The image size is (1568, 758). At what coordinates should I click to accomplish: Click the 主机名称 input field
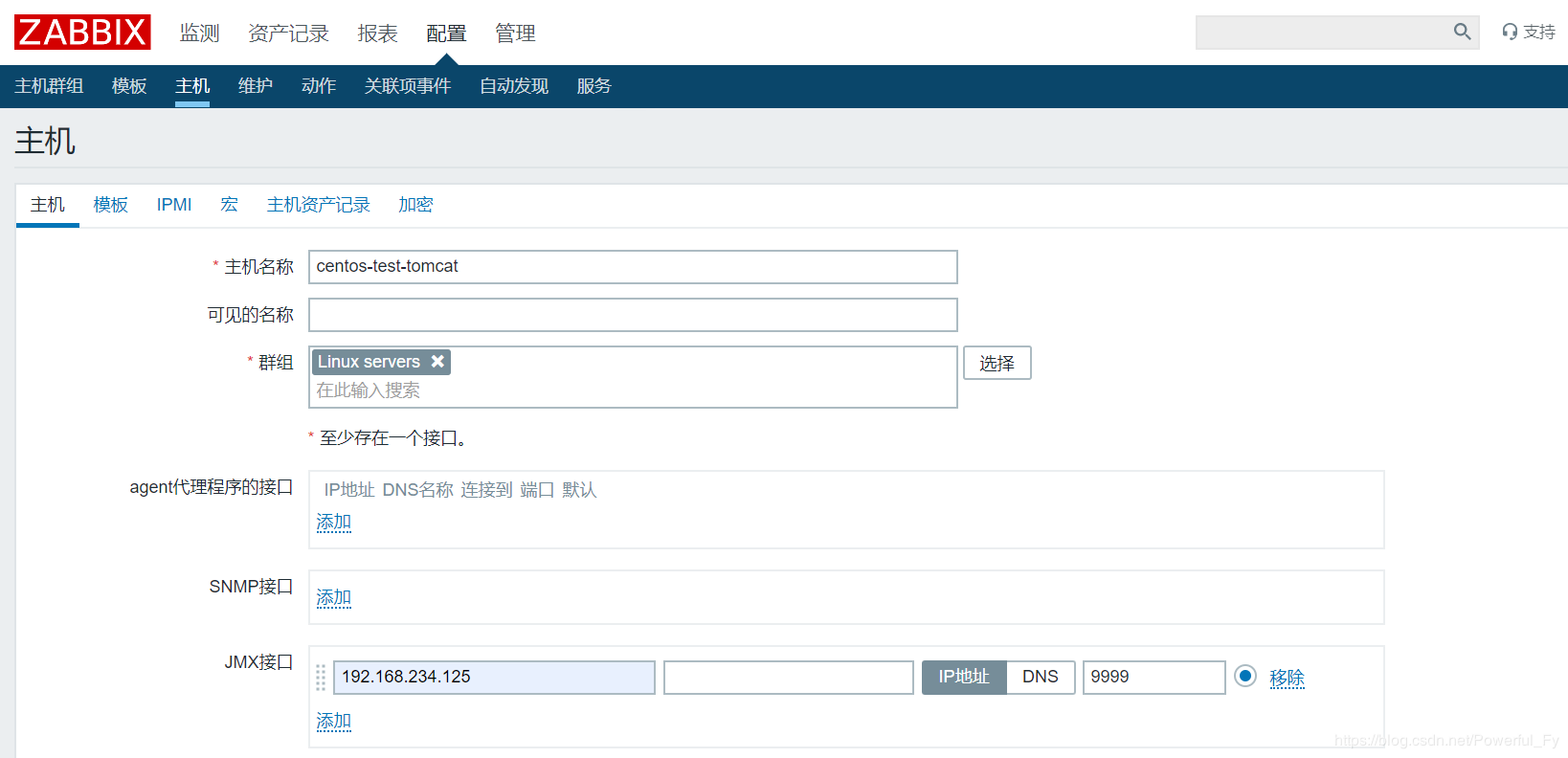[x=633, y=267]
